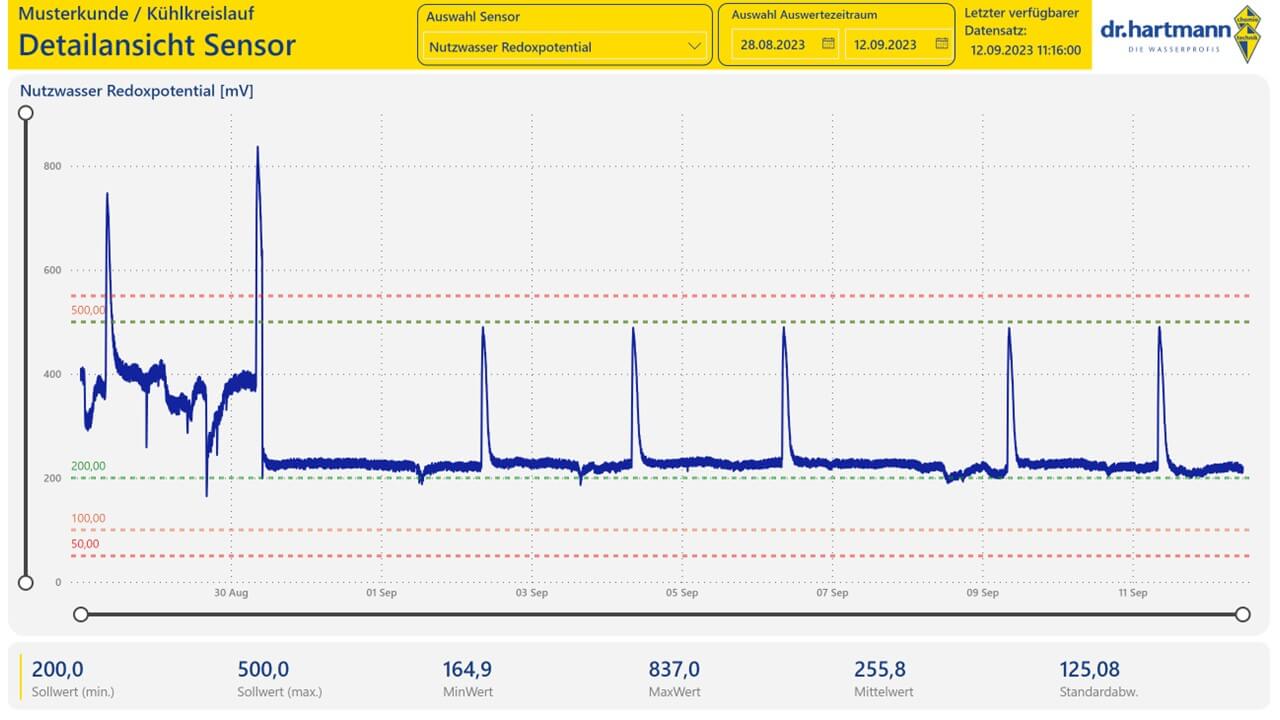Viewport: 1280px width, 720px height.
Task: Expand the Nutzwasser Redoxpotential sensor dropdown
Action: pos(565,46)
